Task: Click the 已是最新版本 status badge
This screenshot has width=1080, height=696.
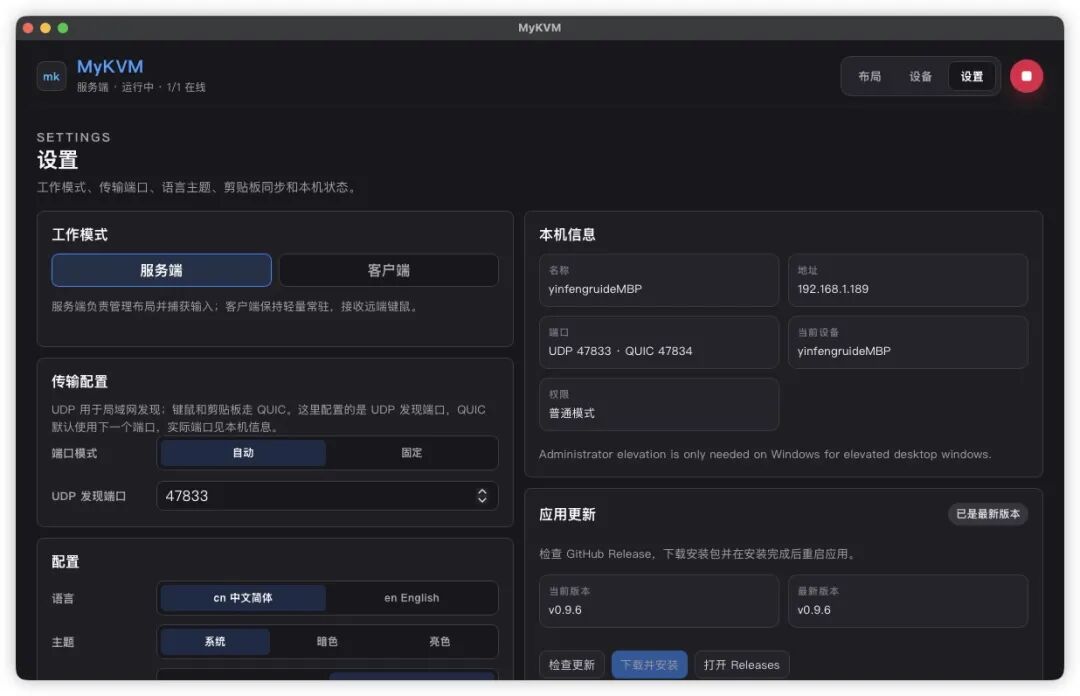Action: [988, 514]
